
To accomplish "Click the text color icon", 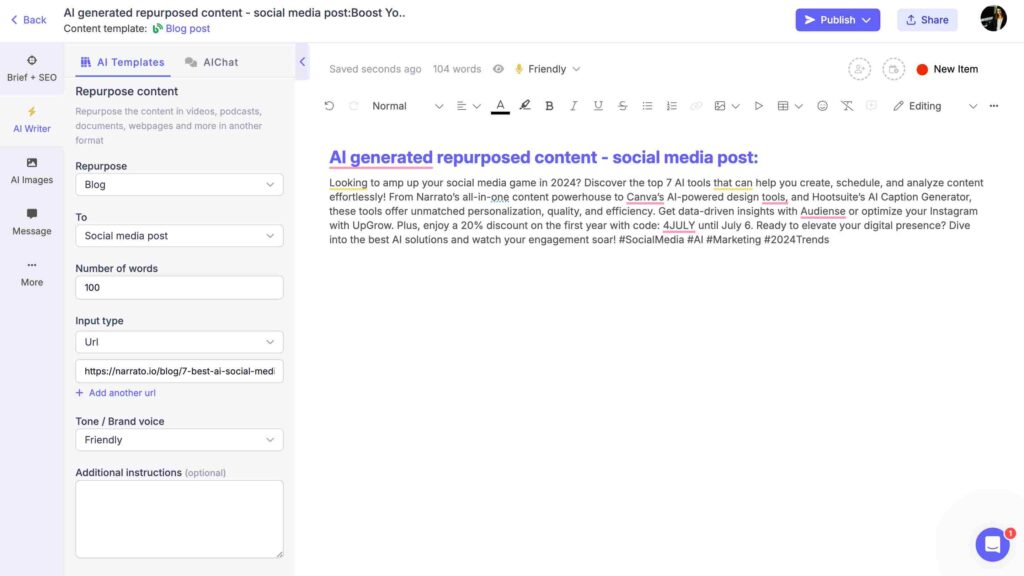I will [500, 106].
